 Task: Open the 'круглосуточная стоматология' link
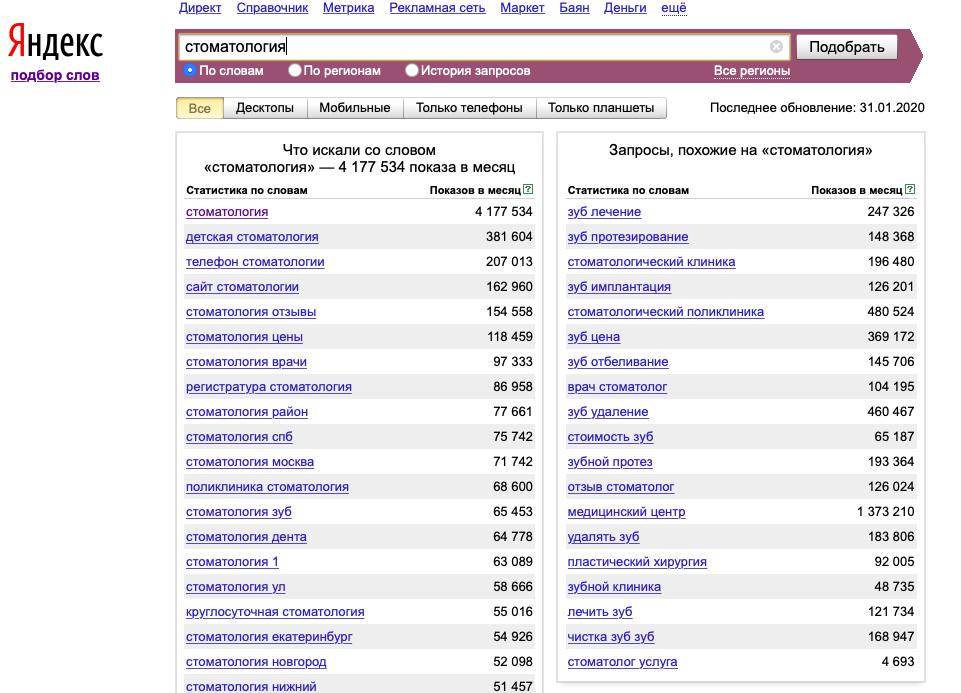[x=275, y=612]
